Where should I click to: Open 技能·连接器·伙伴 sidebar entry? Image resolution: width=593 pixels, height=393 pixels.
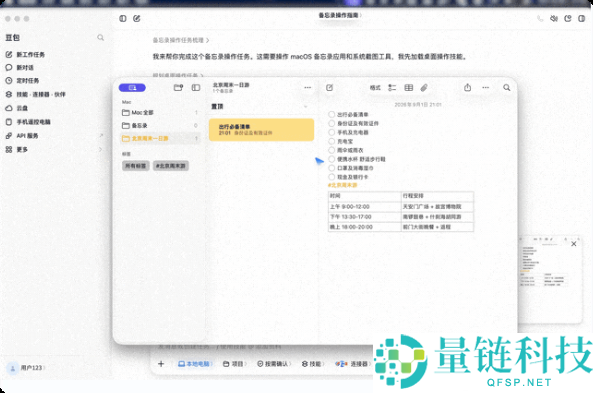point(36,94)
